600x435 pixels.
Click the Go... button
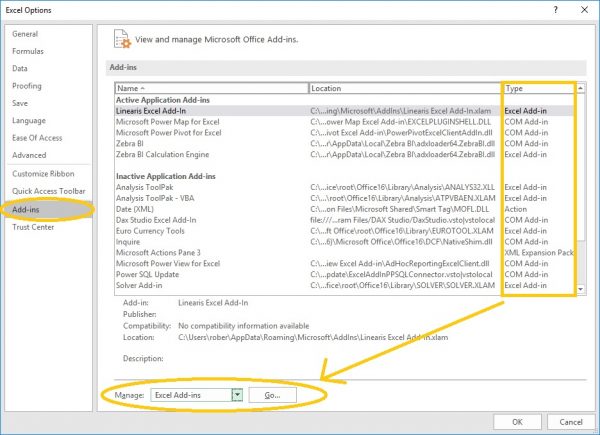(x=272, y=395)
